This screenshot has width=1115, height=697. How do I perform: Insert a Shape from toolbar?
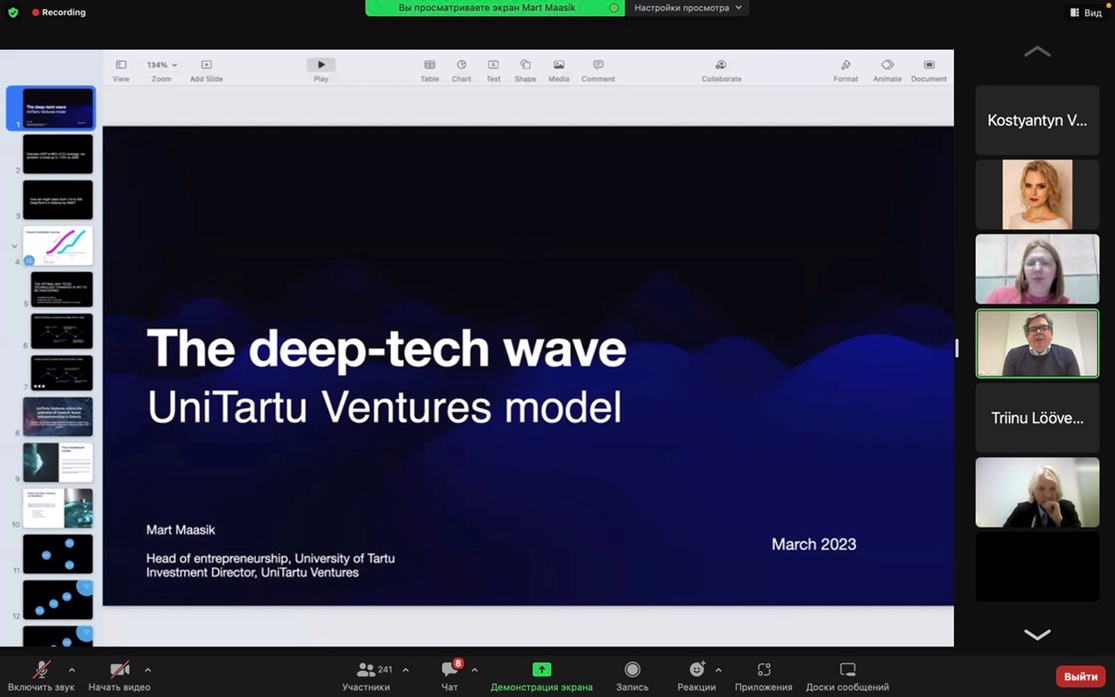coord(525,65)
